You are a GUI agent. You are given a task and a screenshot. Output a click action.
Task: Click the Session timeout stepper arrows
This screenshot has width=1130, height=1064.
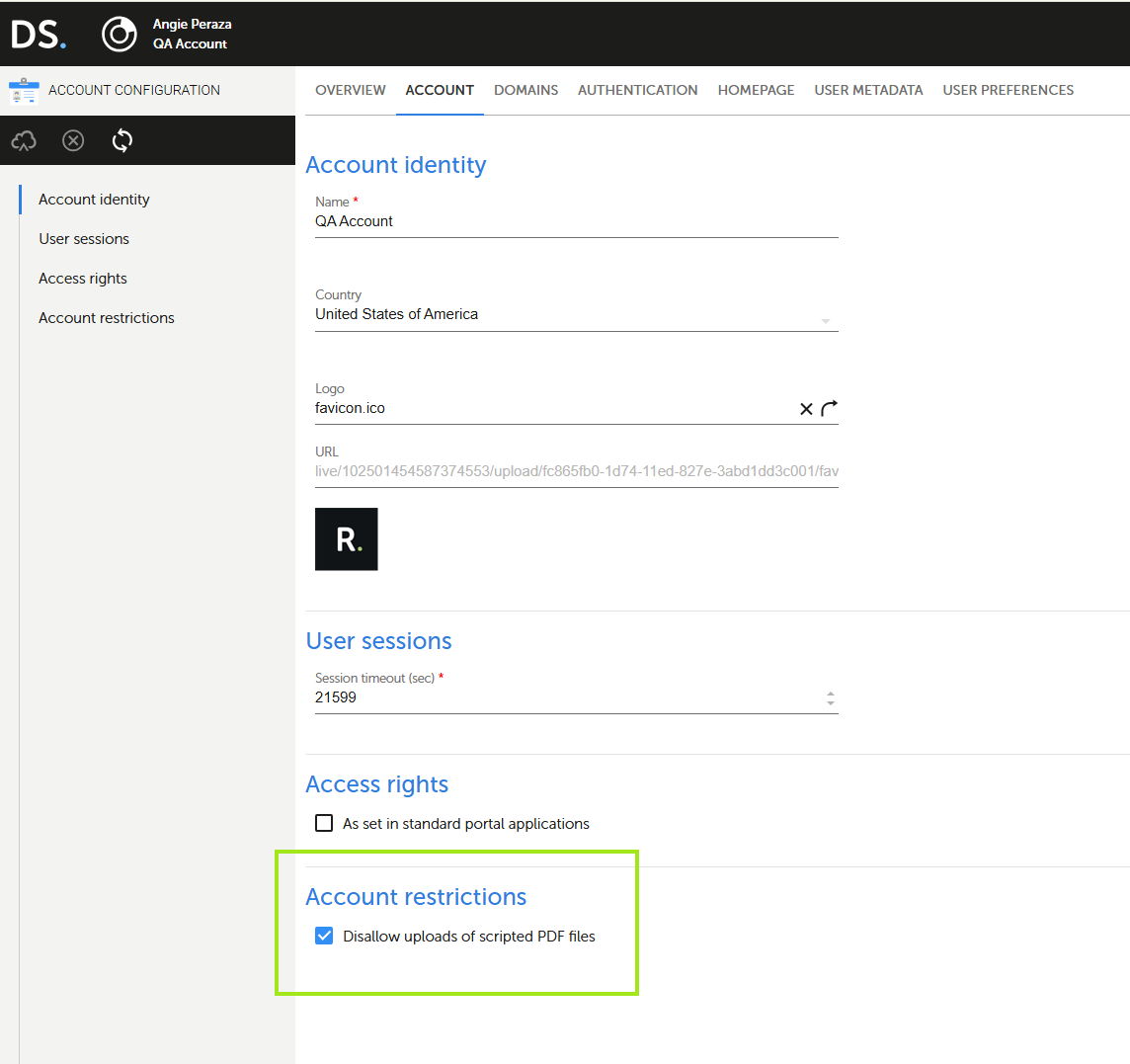830,697
